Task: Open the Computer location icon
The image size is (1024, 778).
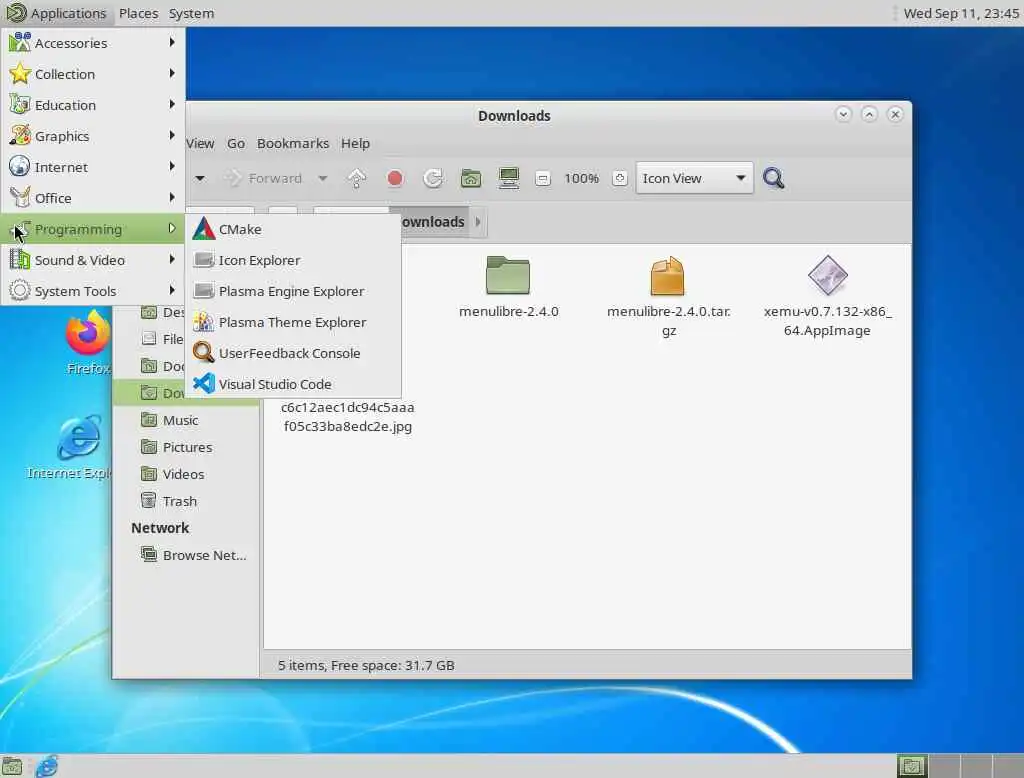Action: tap(509, 178)
